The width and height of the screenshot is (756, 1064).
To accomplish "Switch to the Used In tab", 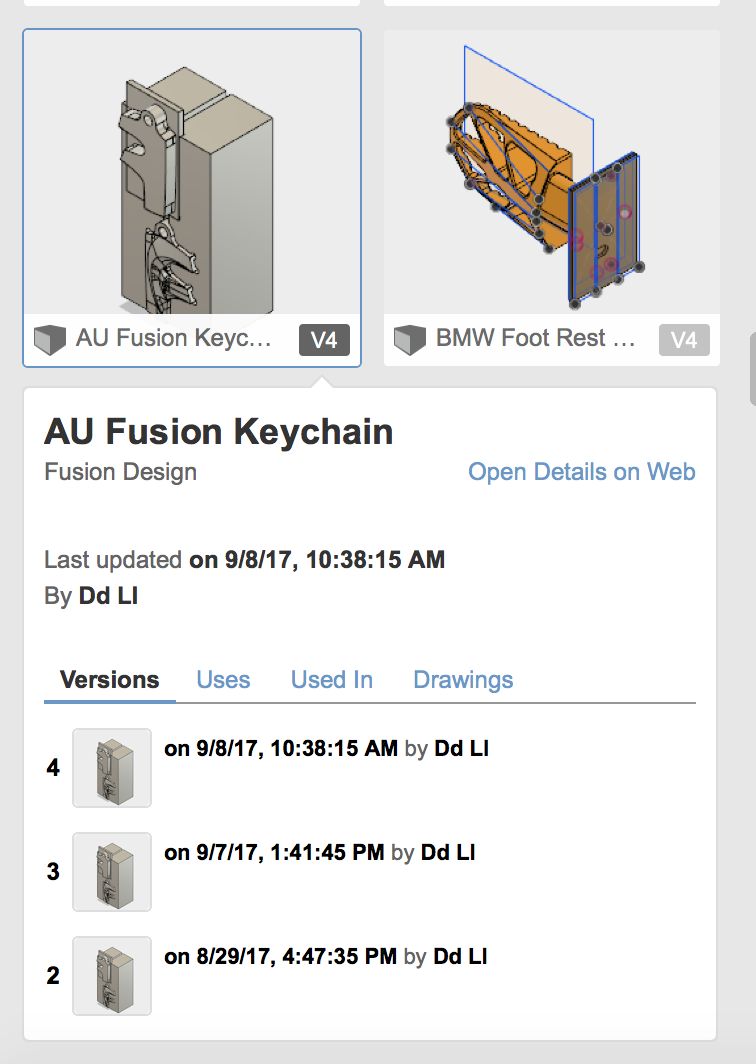I will [x=331, y=680].
